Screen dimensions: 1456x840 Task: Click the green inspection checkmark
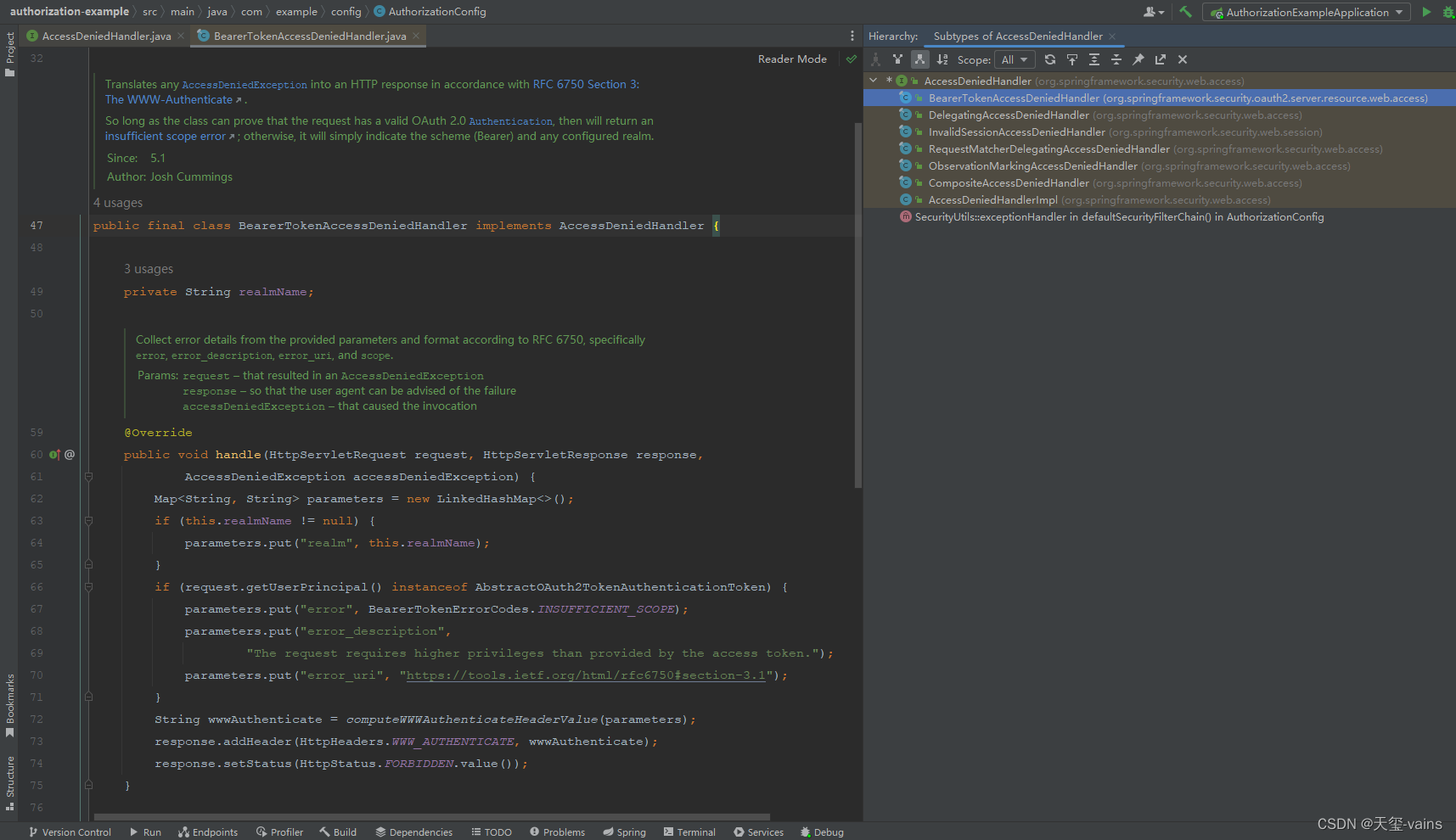[851, 59]
